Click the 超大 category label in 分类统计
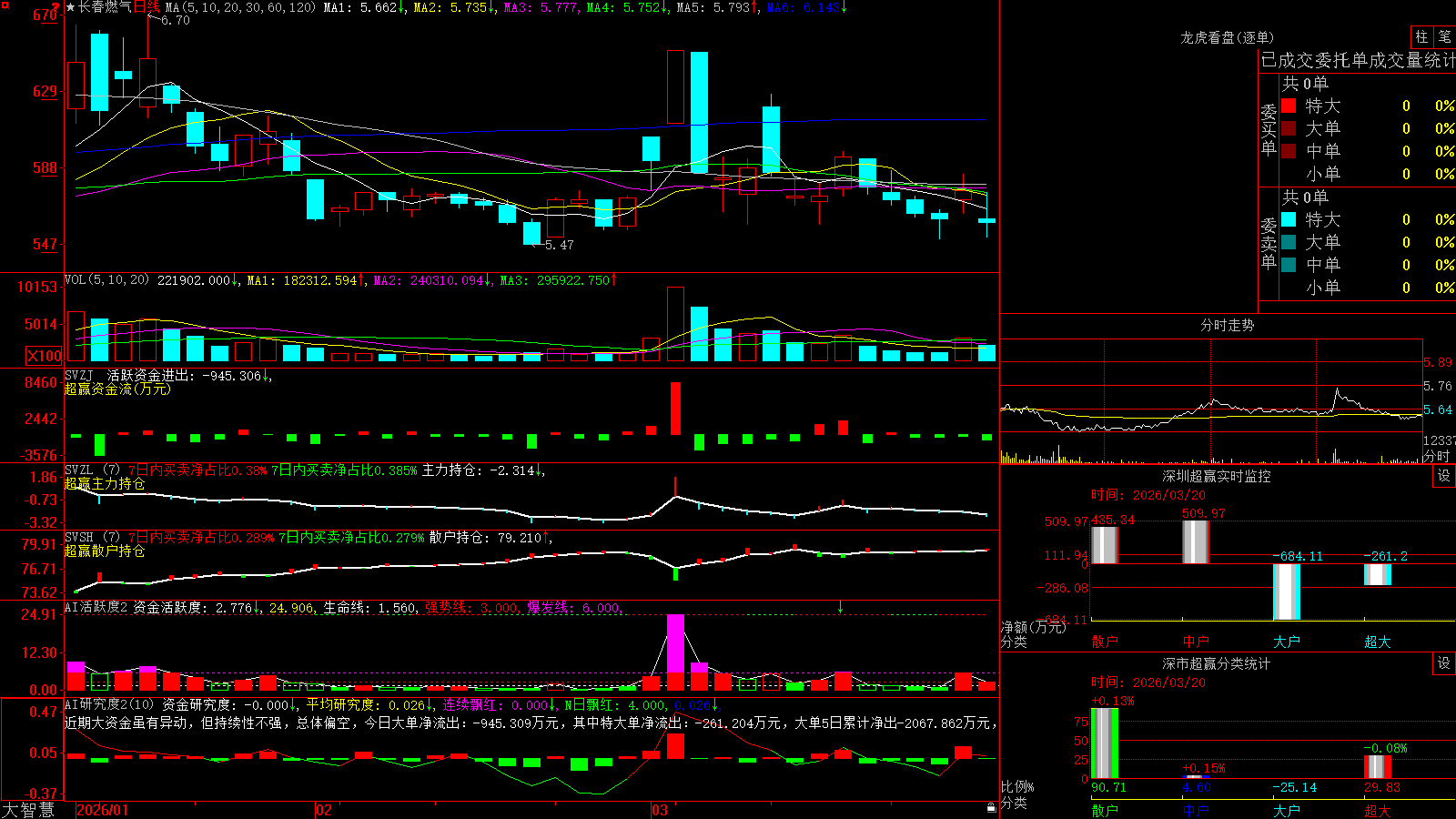Image resolution: width=1456 pixels, height=819 pixels. [1377, 810]
